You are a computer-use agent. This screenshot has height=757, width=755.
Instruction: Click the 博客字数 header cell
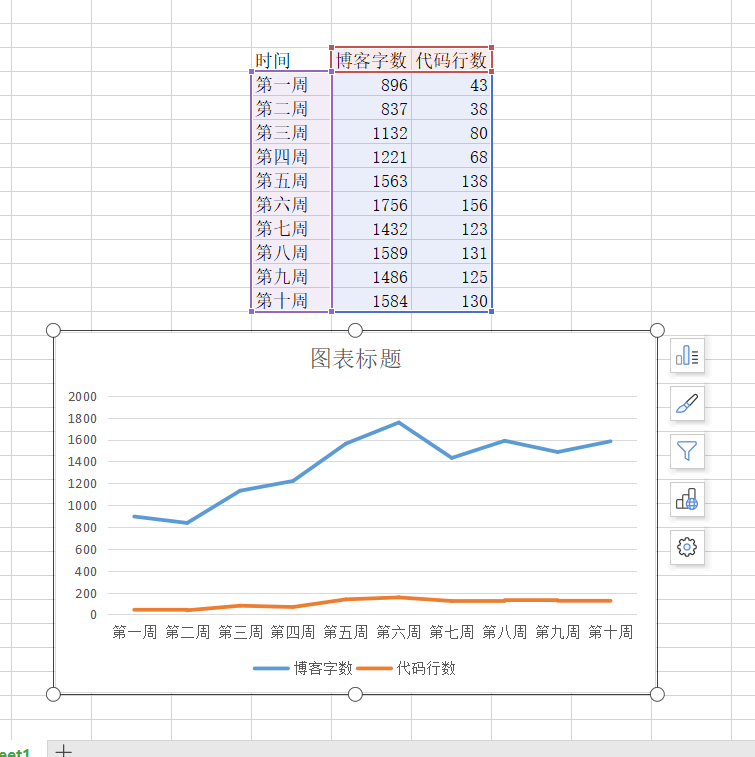pos(371,60)
